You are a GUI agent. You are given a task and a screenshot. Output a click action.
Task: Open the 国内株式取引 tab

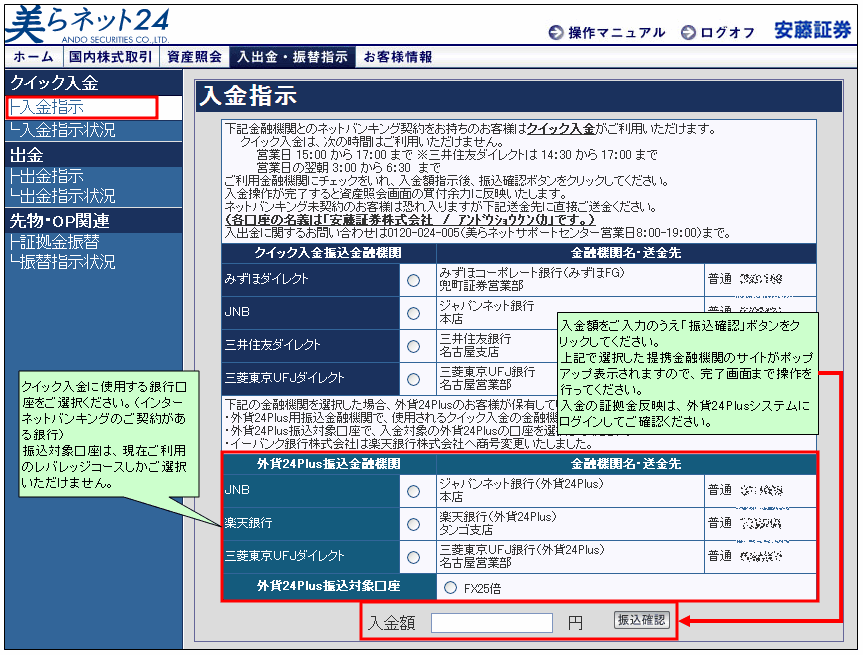[x=111, y=57]
